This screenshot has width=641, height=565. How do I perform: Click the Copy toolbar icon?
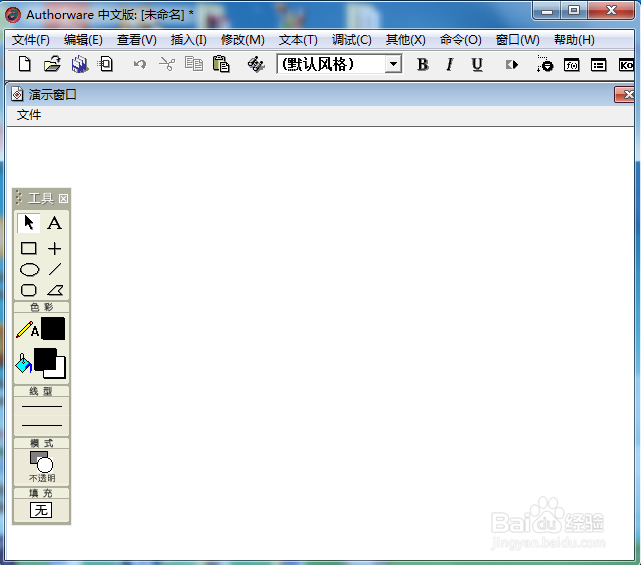coord(194,64)
